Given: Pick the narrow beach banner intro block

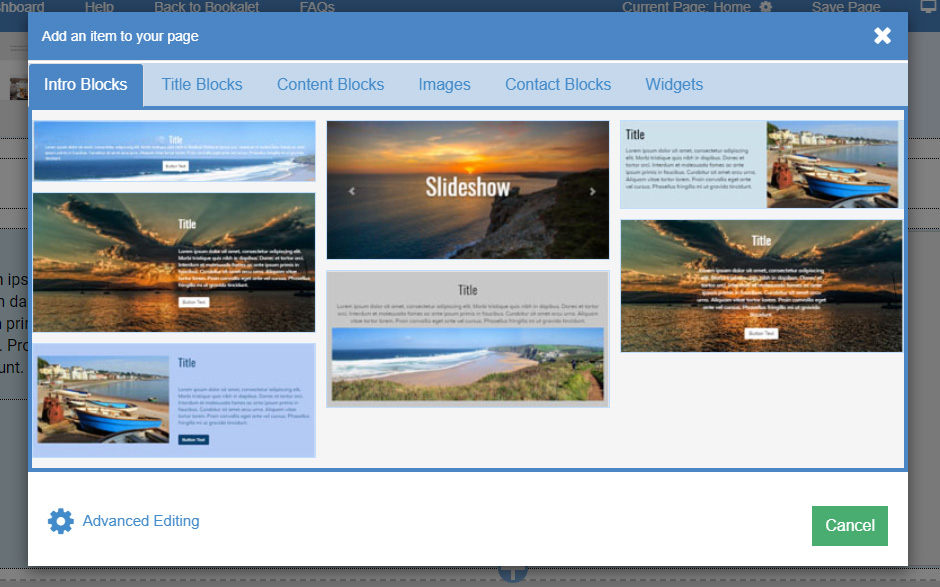Looking at the screenshot, I should [174, 151].
